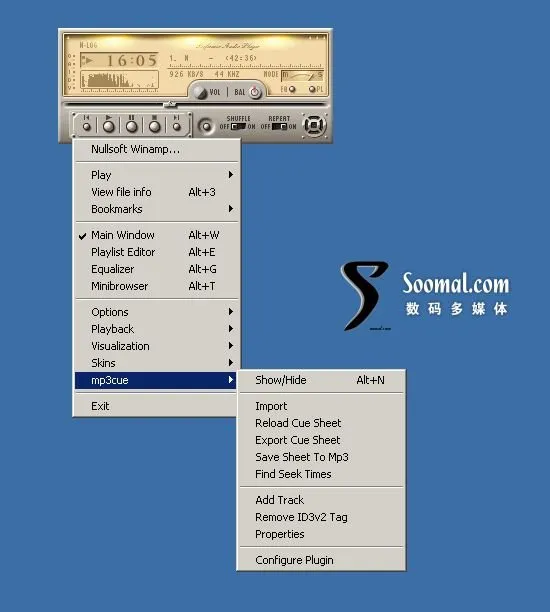The height and width of the screenshot is (612, 550).
Task: Click the previous track button
Action: 87,126
